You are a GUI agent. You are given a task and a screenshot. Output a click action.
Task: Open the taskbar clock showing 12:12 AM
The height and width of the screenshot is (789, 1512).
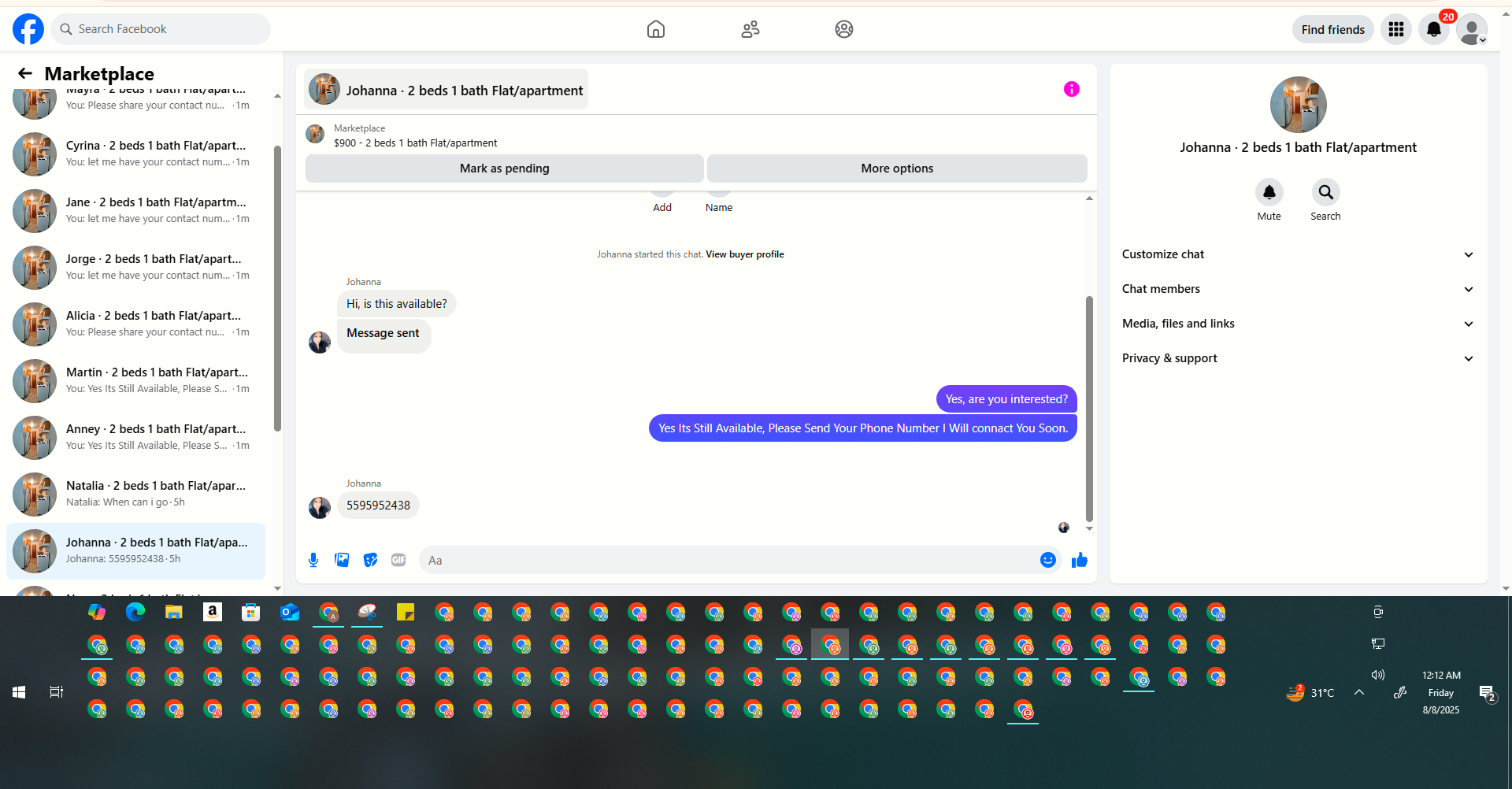(1441, 692)
